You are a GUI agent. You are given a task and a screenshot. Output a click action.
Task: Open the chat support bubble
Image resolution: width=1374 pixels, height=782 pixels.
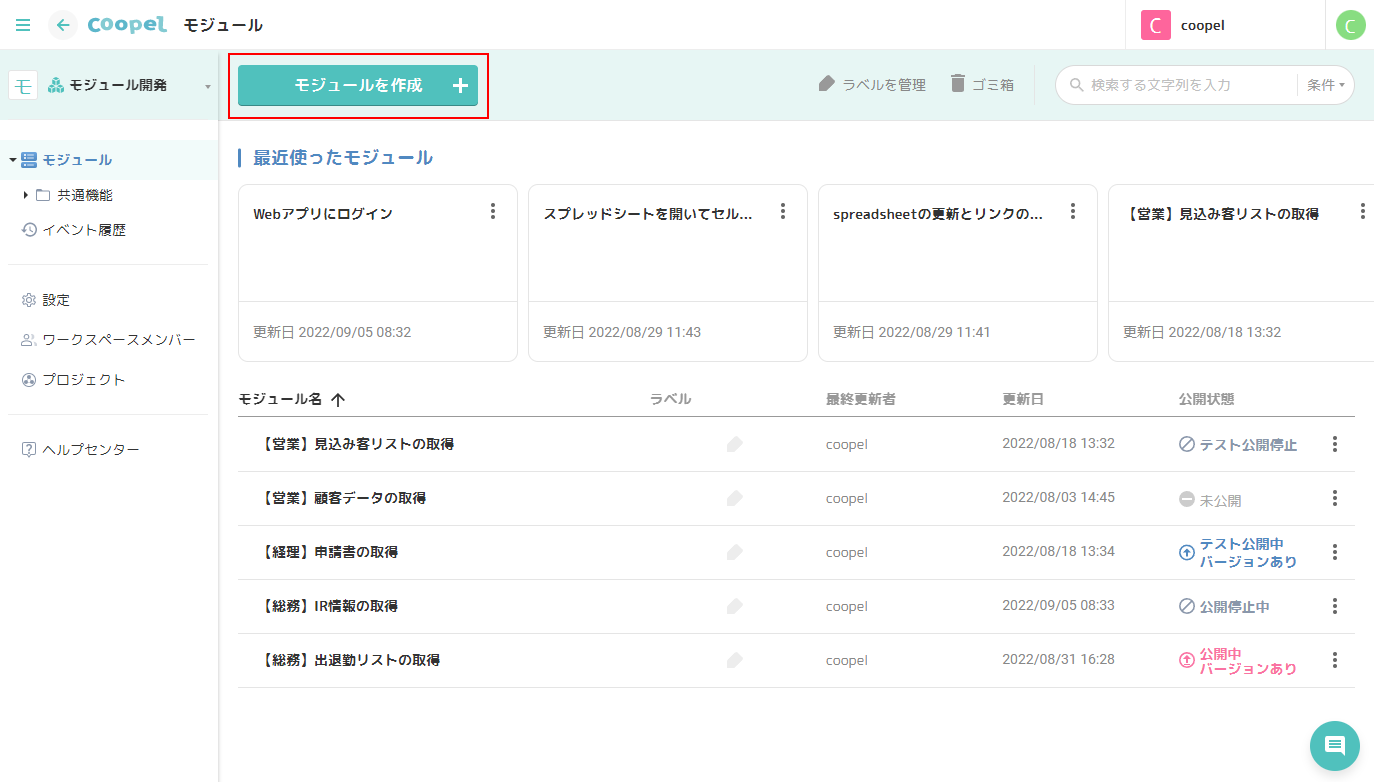coord(1335,746)
